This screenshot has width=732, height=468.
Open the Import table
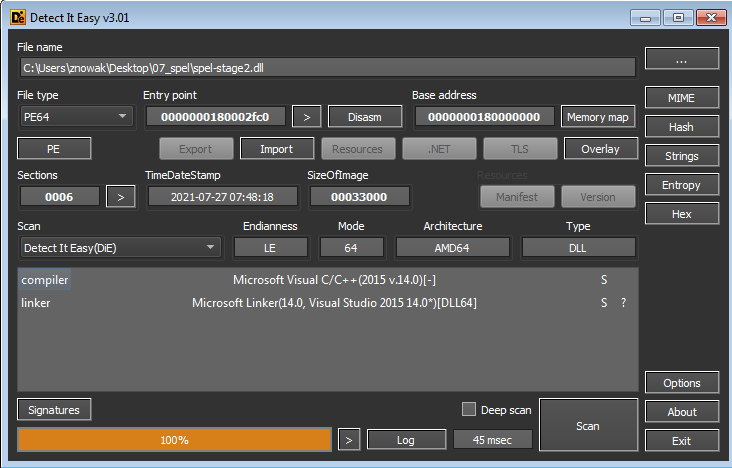tap(277, 149)
